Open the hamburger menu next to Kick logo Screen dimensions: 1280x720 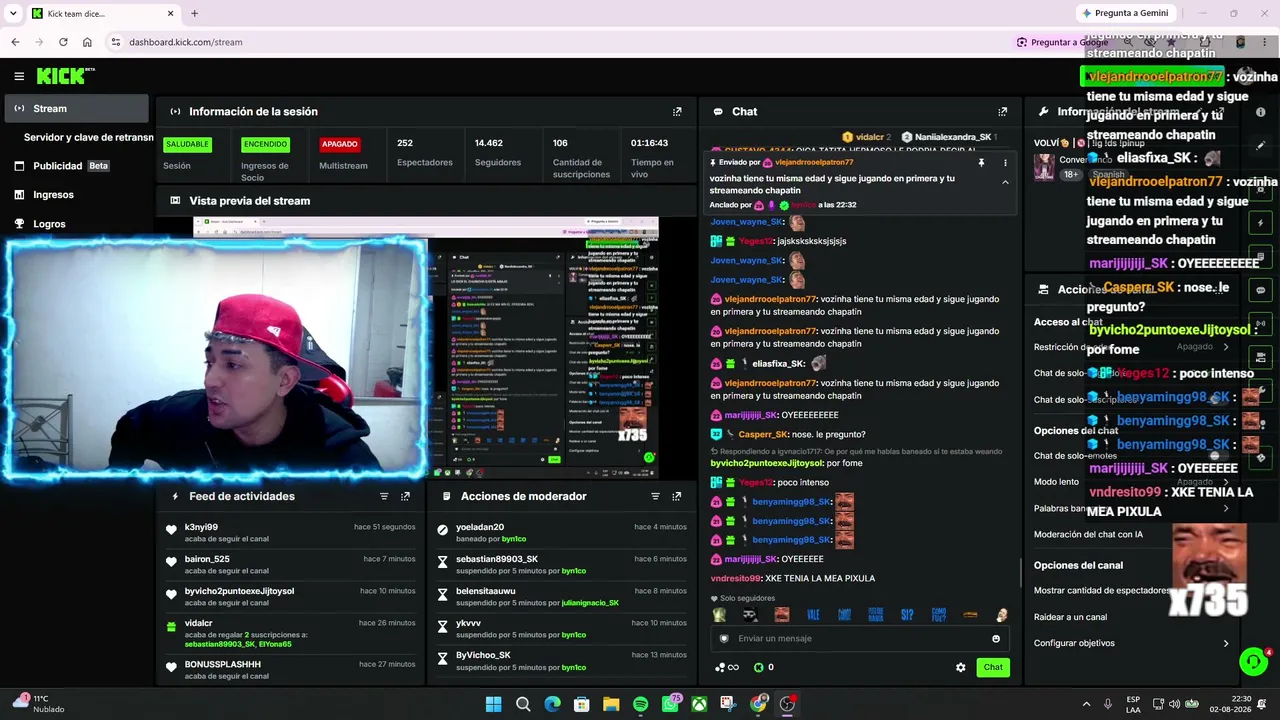point(19,76)
